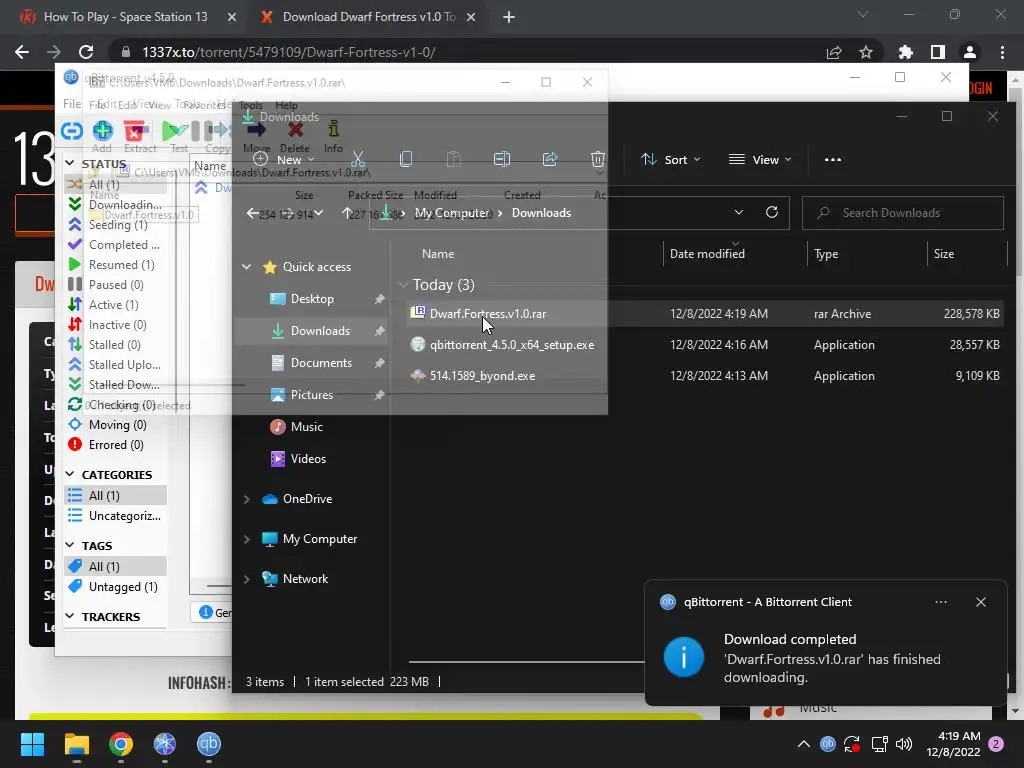The image size is (1024, 768).
Task: Filter by Seeding (1) in qBittorrent
Action: [x=118, y=225]
